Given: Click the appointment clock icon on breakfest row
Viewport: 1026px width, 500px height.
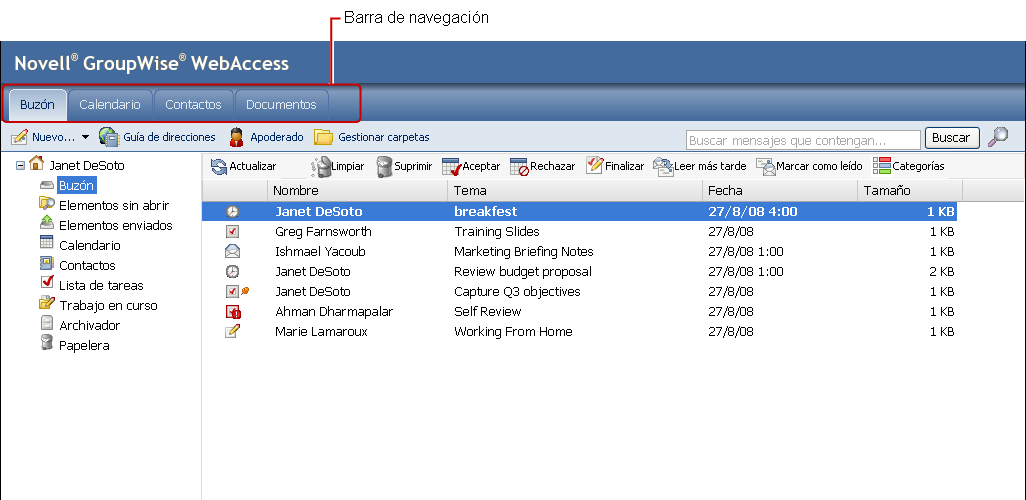Looking at the screenshot, I should [232, 211].
